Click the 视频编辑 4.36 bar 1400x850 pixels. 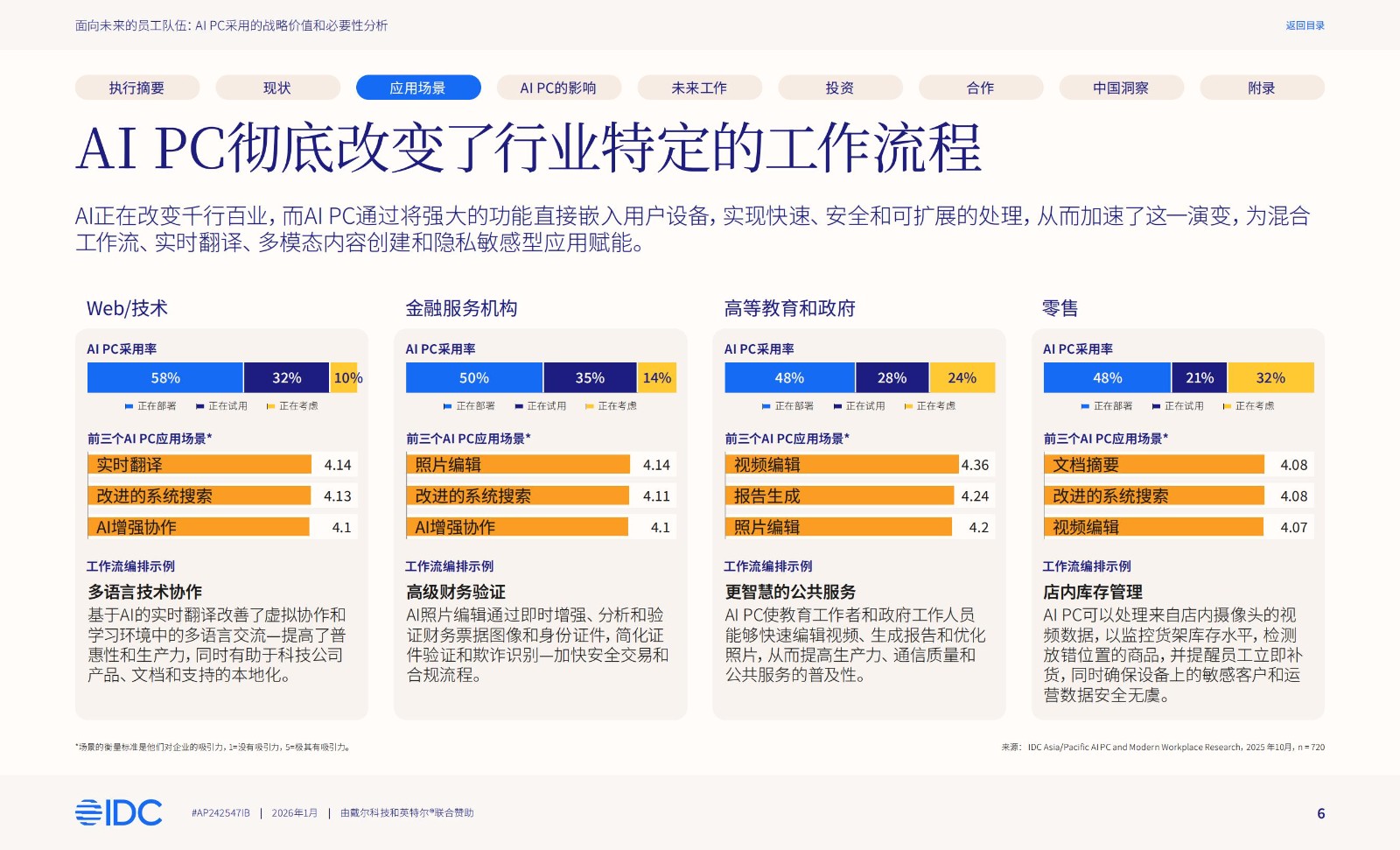tap(841, 465)
